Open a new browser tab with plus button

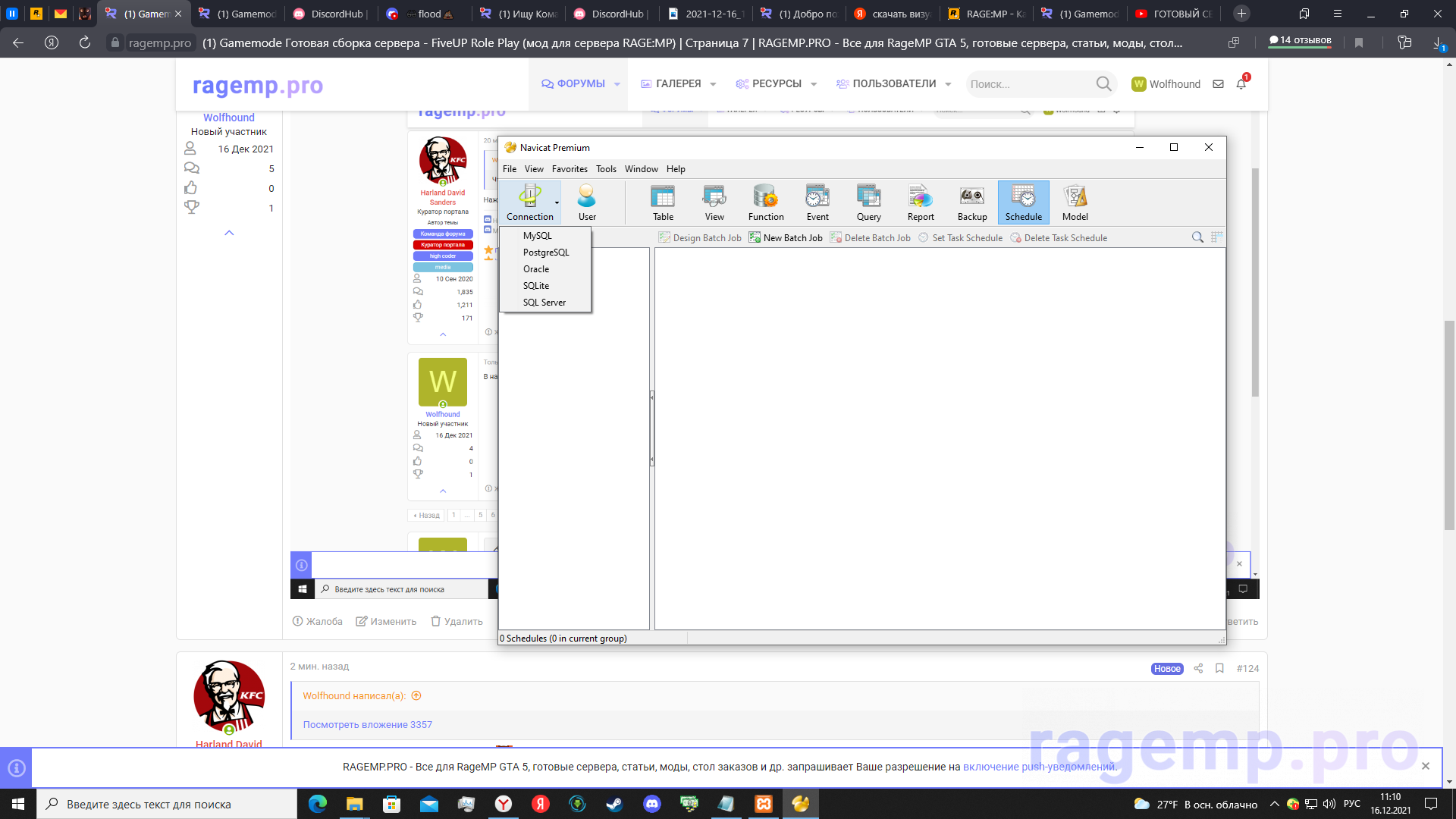tap(1241, 14)
